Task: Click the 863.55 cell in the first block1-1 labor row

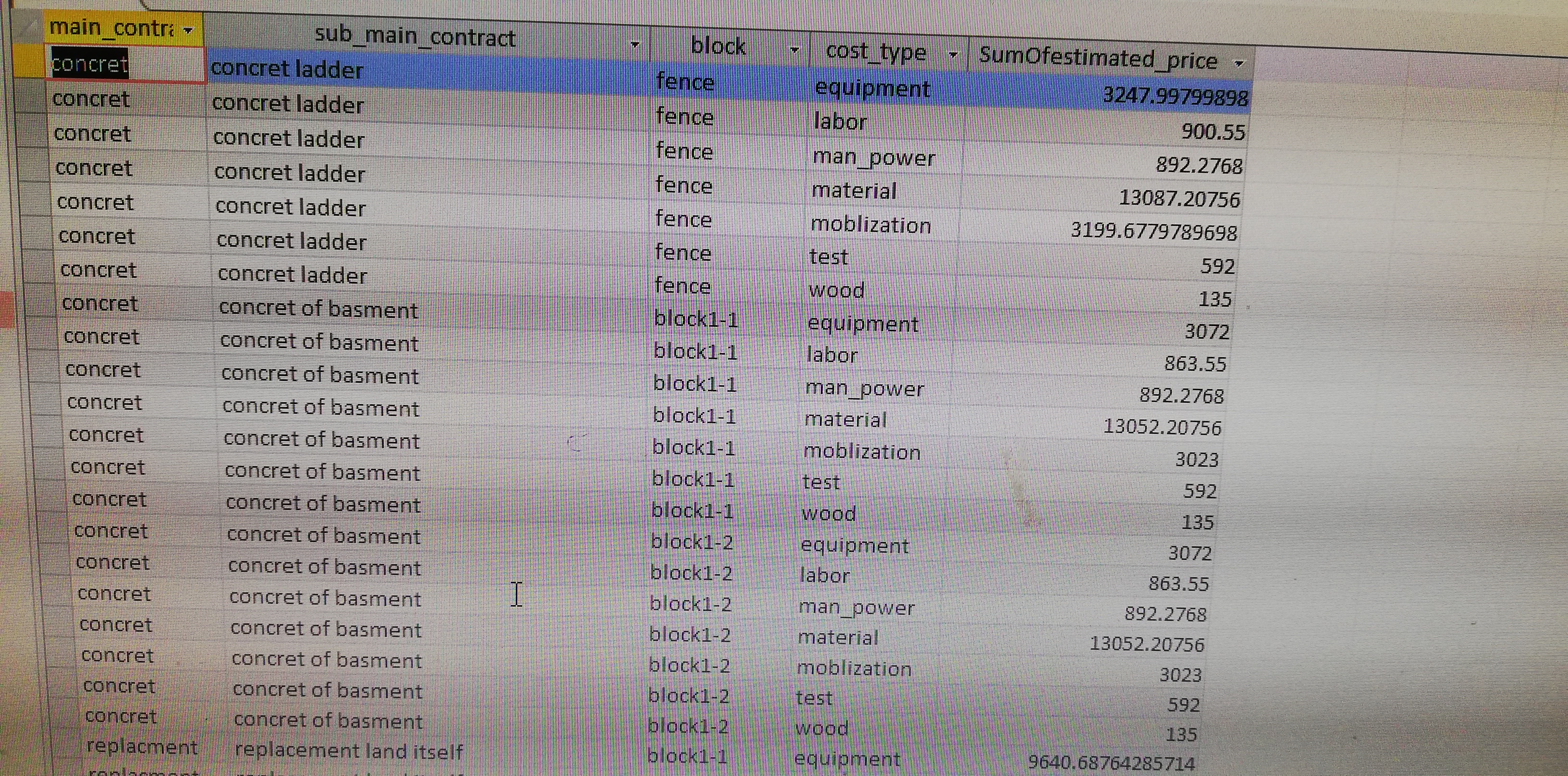Action: (1195, 364)
